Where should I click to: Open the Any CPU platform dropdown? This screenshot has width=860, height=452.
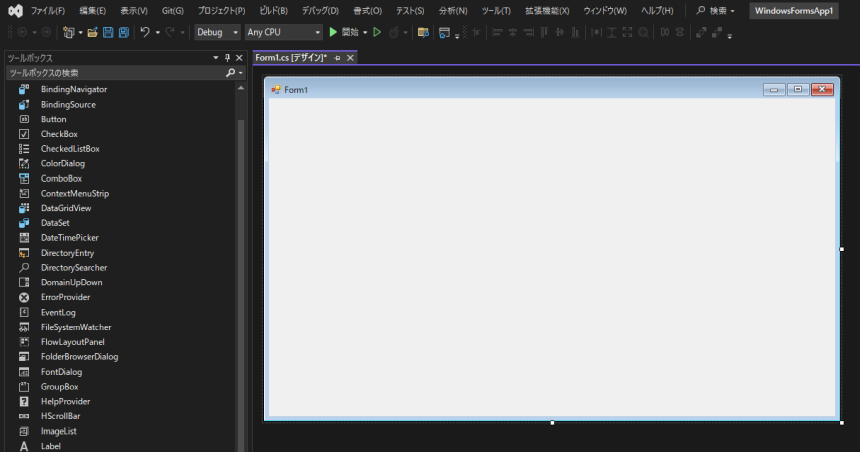(284, 32)
